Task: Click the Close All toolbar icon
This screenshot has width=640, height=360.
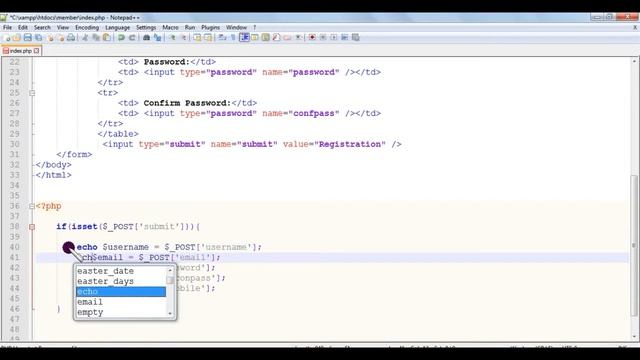Action: [61, 38]
